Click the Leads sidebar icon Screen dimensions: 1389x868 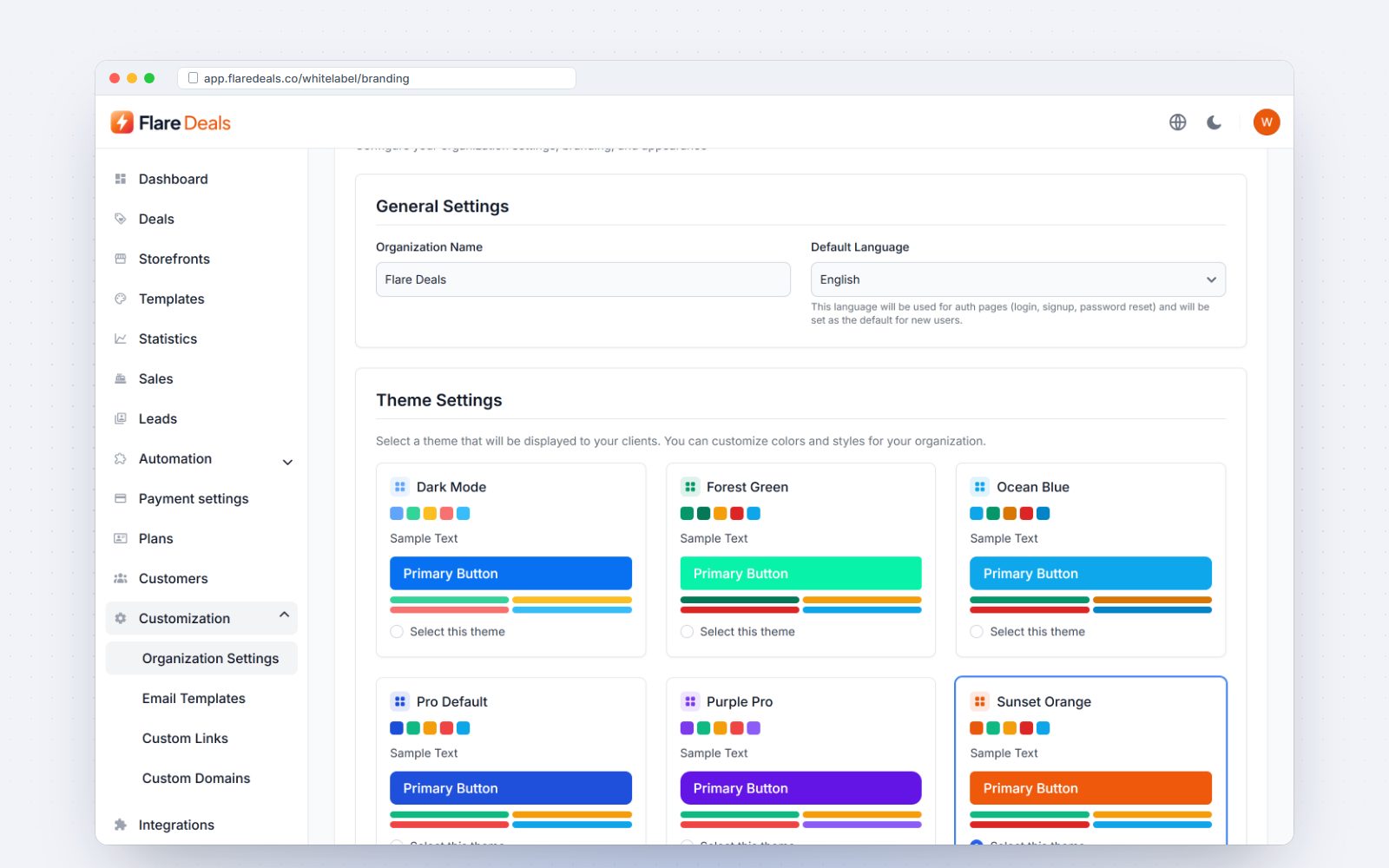121,418
